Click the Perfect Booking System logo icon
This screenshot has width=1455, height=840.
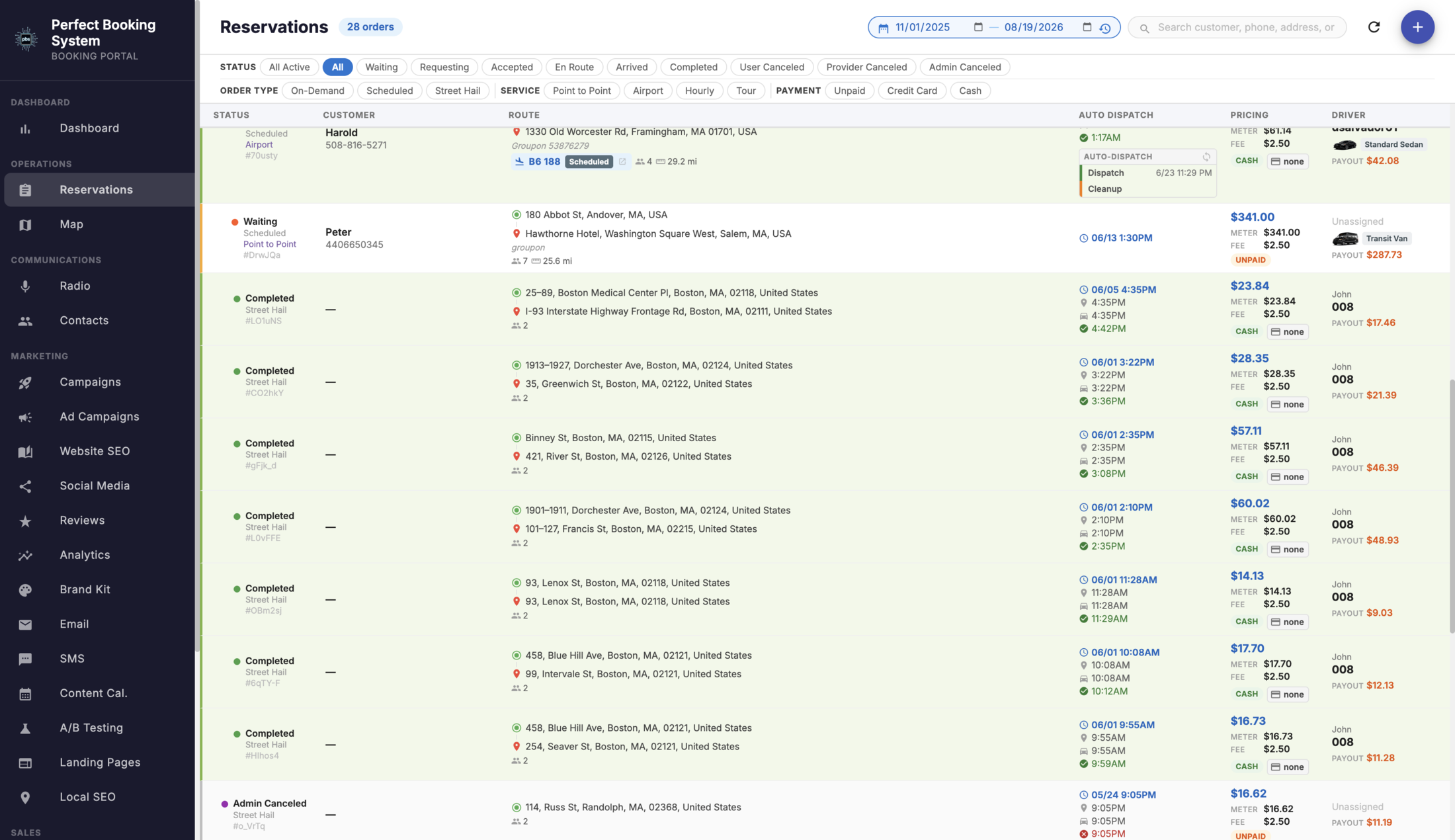coord(26,40)
